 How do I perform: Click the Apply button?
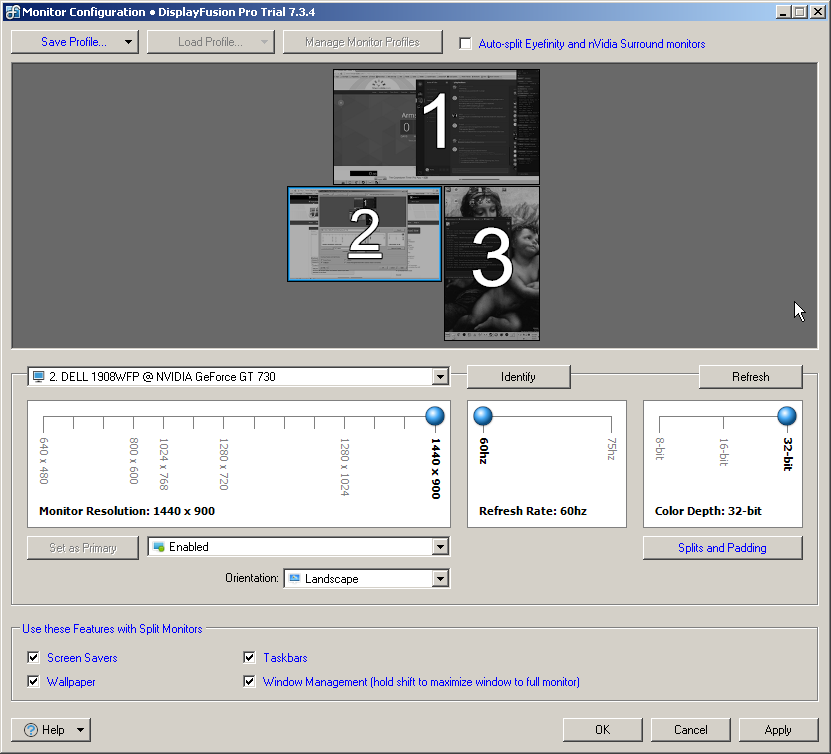(778, 730)
